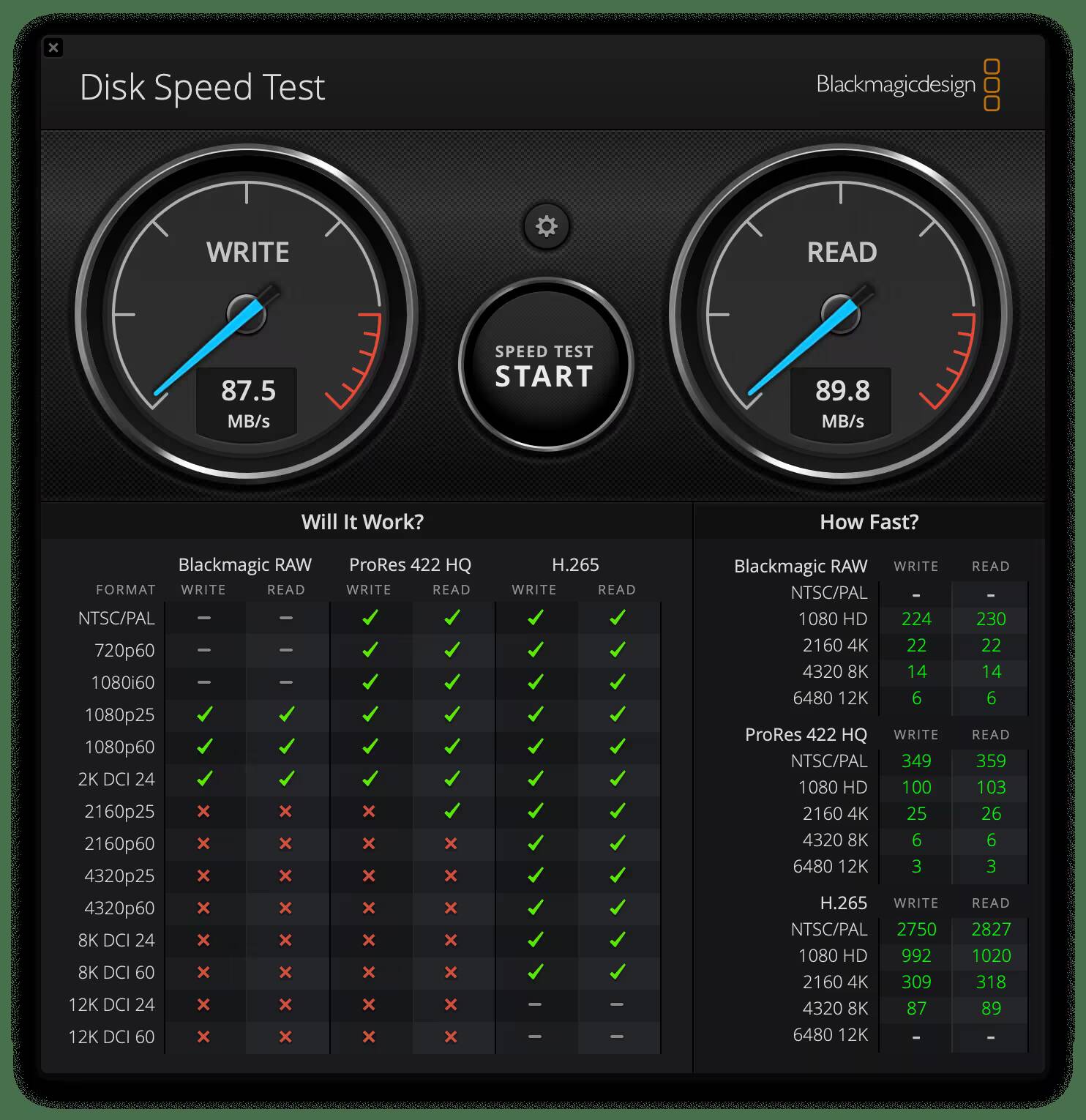Open settings with the gear icon
Screen dimensions: 1086x1120
click(x=546, y=226)
